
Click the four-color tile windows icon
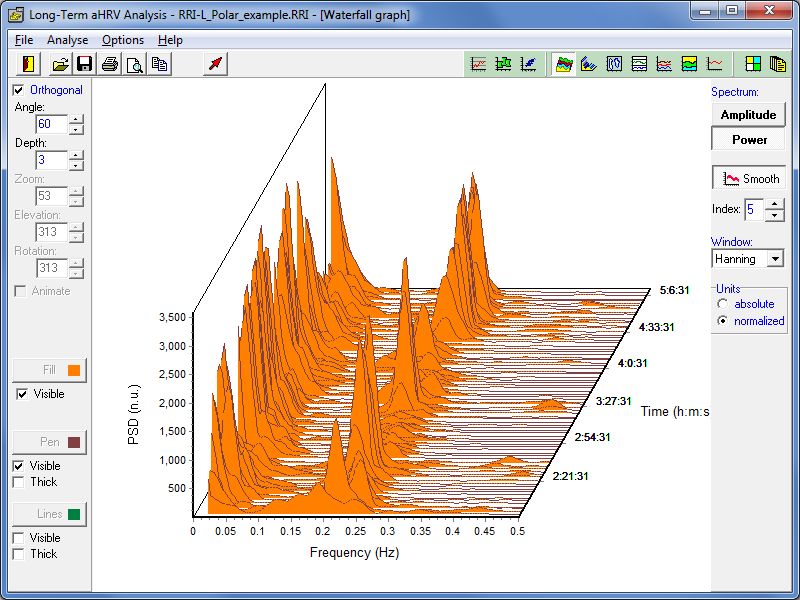click(x=752, y=64)
